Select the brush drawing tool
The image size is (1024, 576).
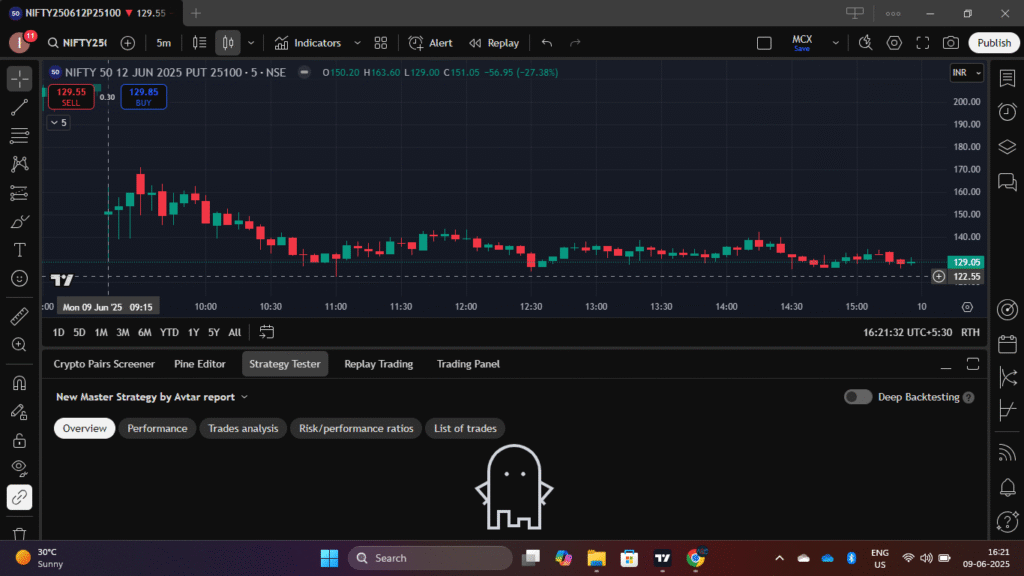pos(20,221)
